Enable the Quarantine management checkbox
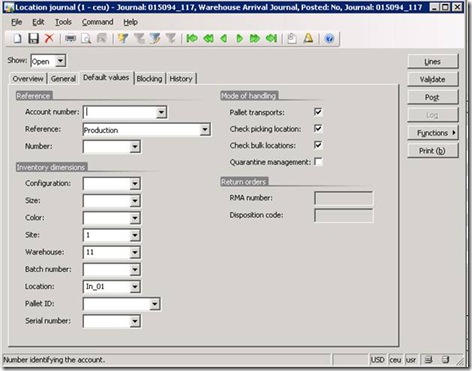The image size is (472, 371). [318, 162]
